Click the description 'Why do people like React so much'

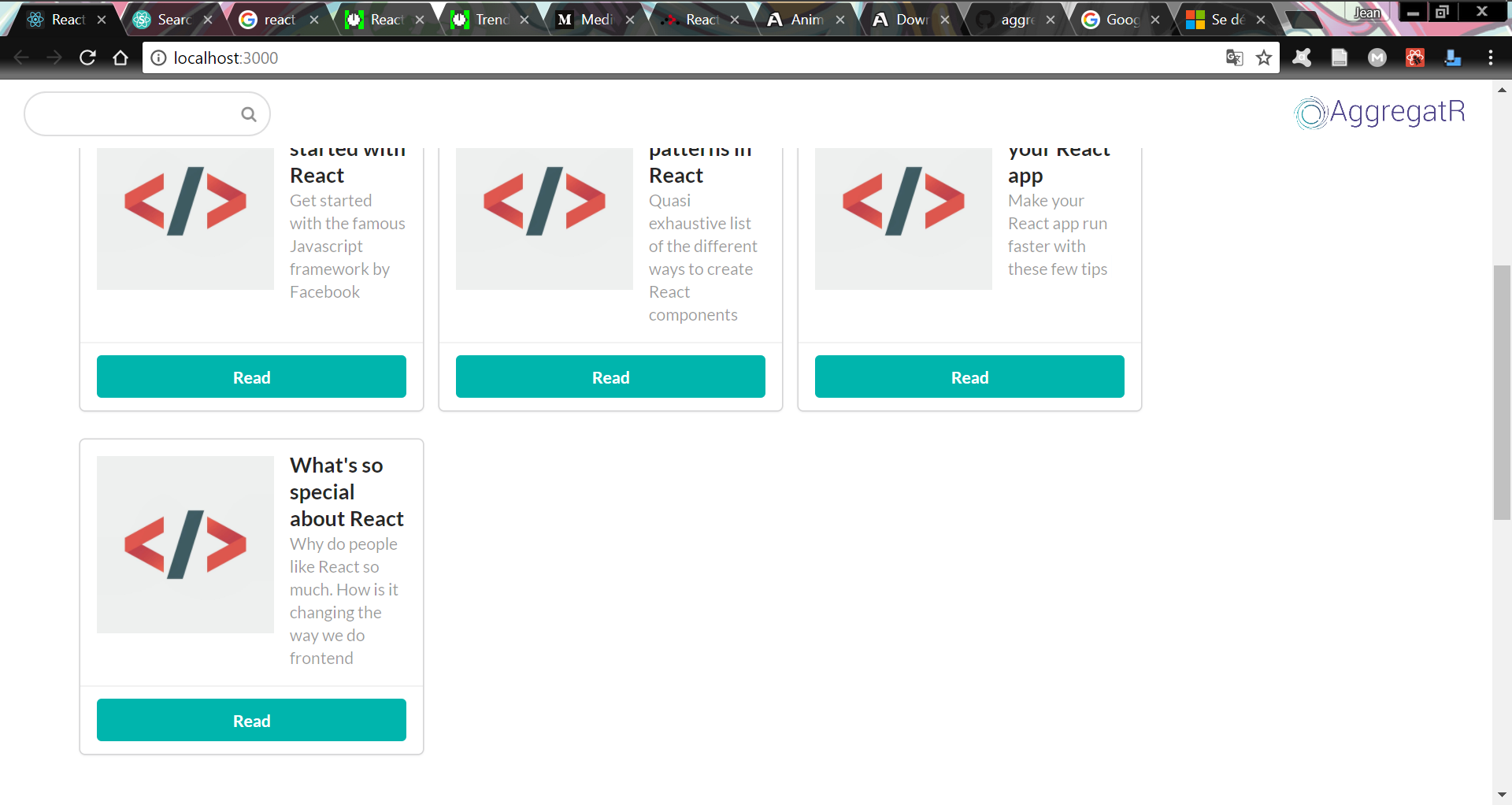344,601
